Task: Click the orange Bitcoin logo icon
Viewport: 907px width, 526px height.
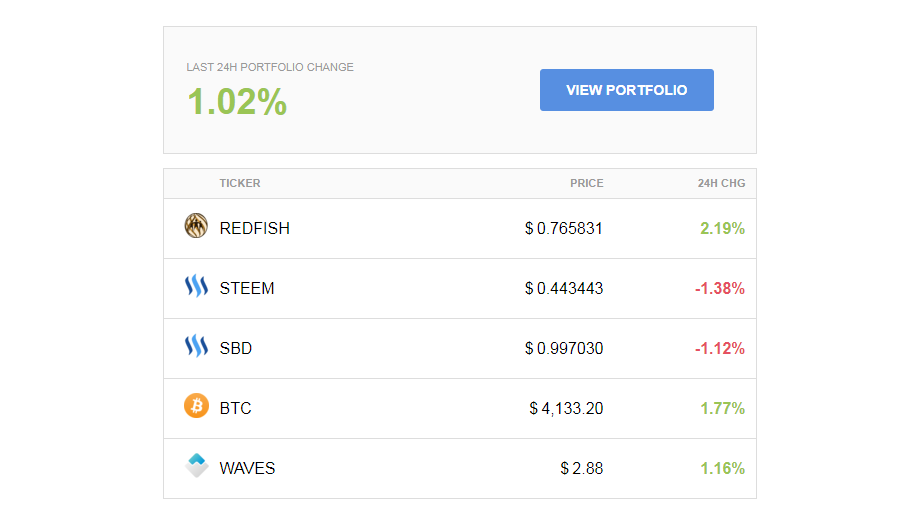Action: (196, 406)
